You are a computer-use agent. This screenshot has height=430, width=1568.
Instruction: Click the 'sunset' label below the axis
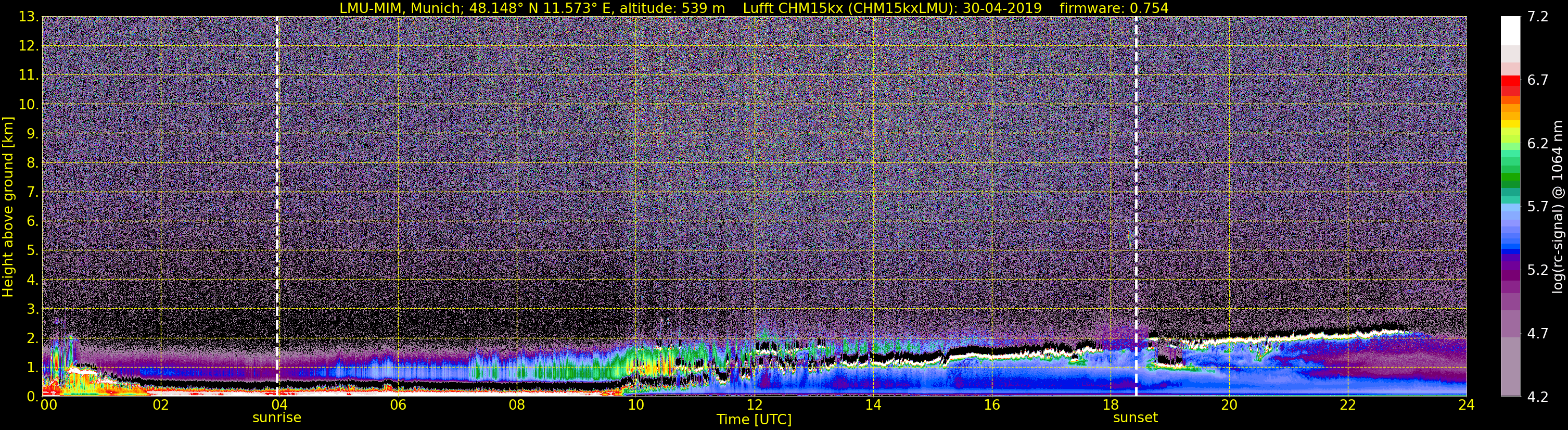tap(1135, 418)
